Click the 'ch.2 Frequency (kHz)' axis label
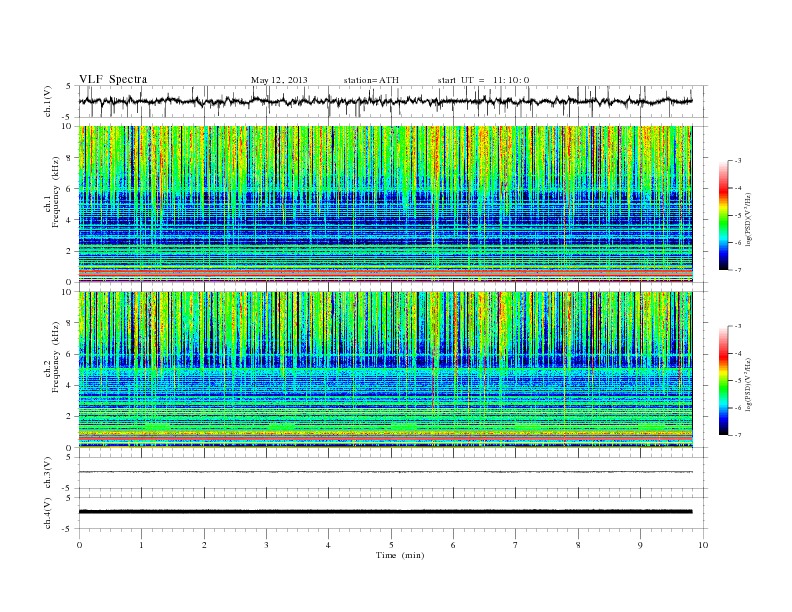 tap(52, 358)
